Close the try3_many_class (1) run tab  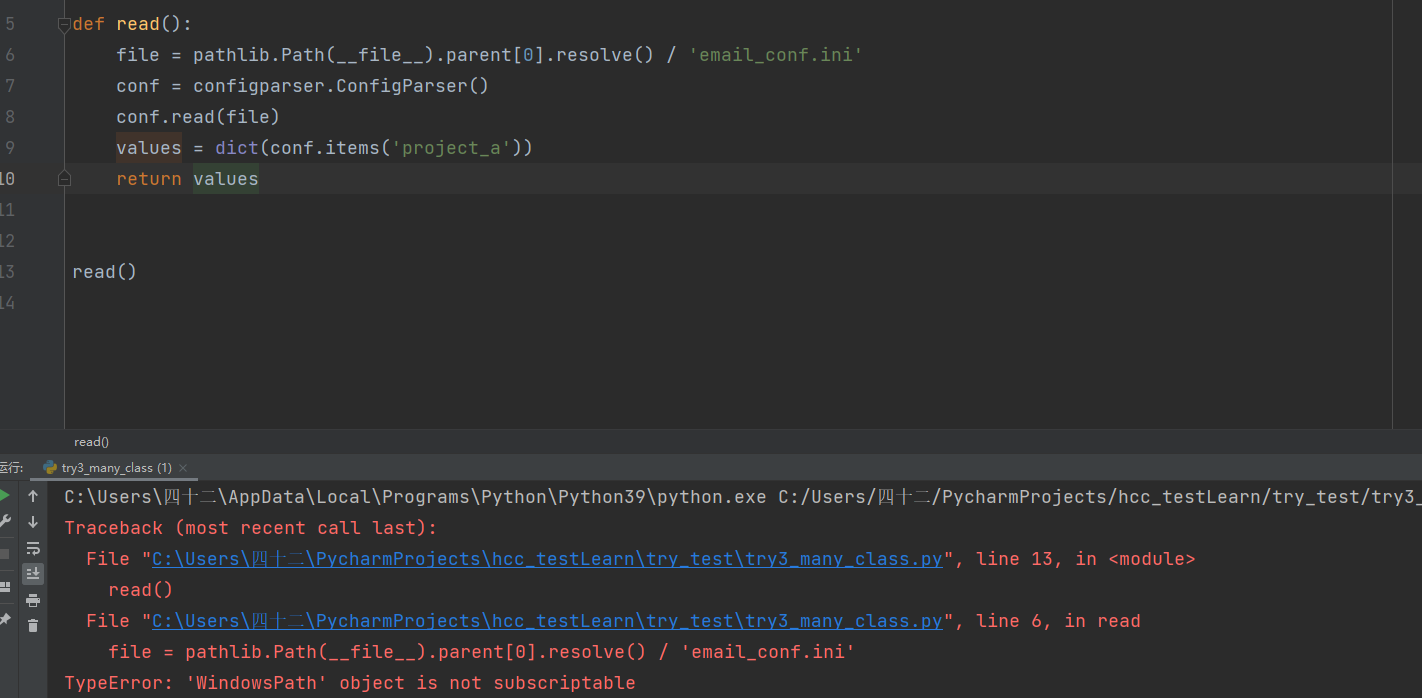click(x=183, y=468)
